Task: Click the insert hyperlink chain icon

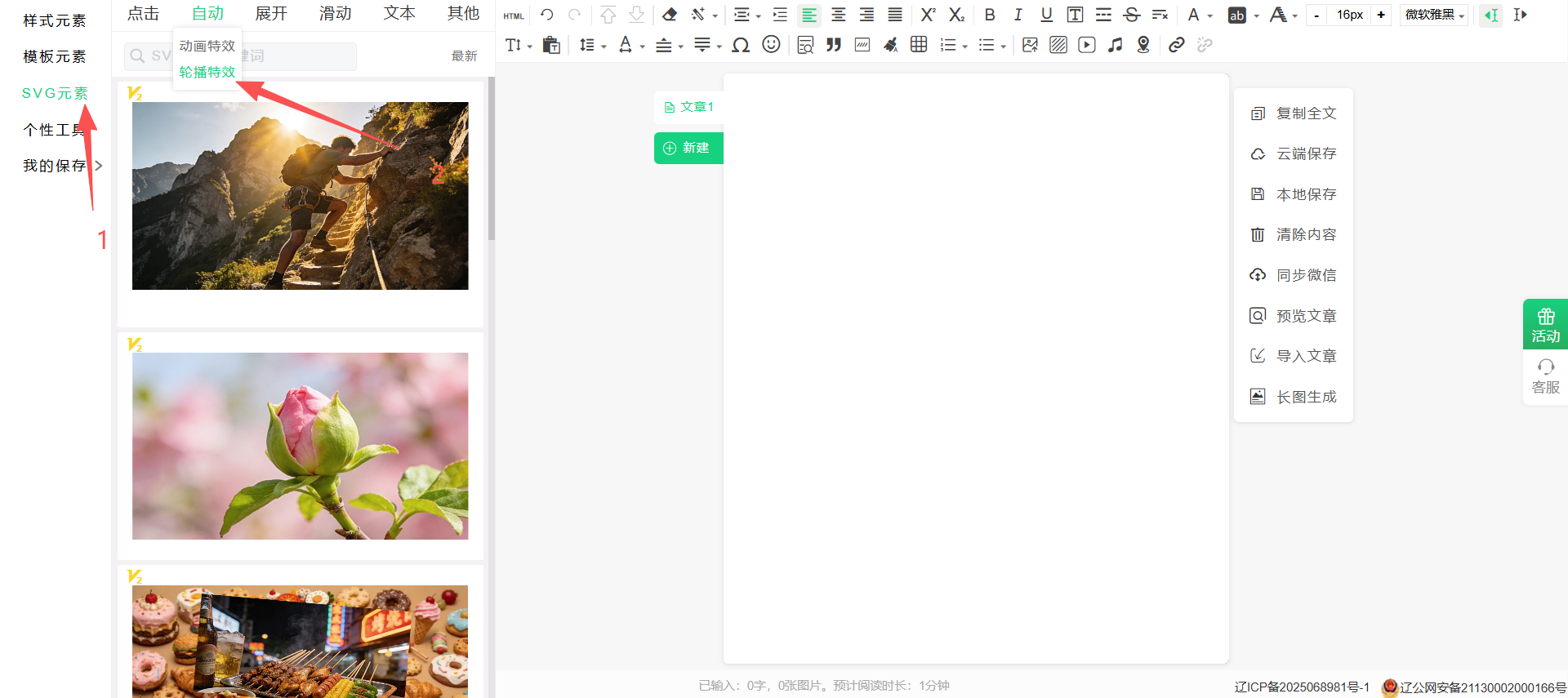Action: (x=1176, y=45)
